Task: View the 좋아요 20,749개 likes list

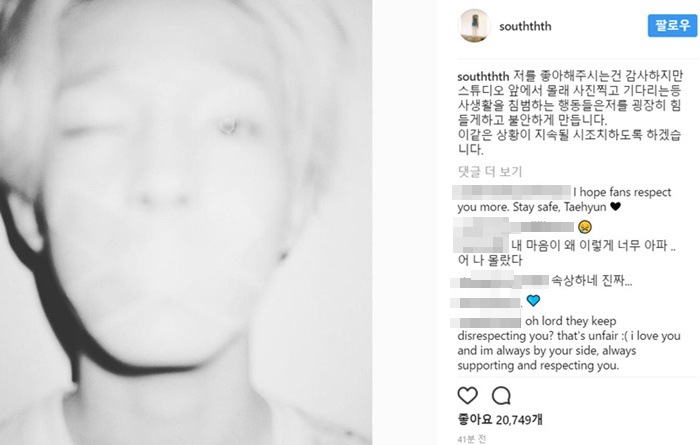Action: point(500,419)
